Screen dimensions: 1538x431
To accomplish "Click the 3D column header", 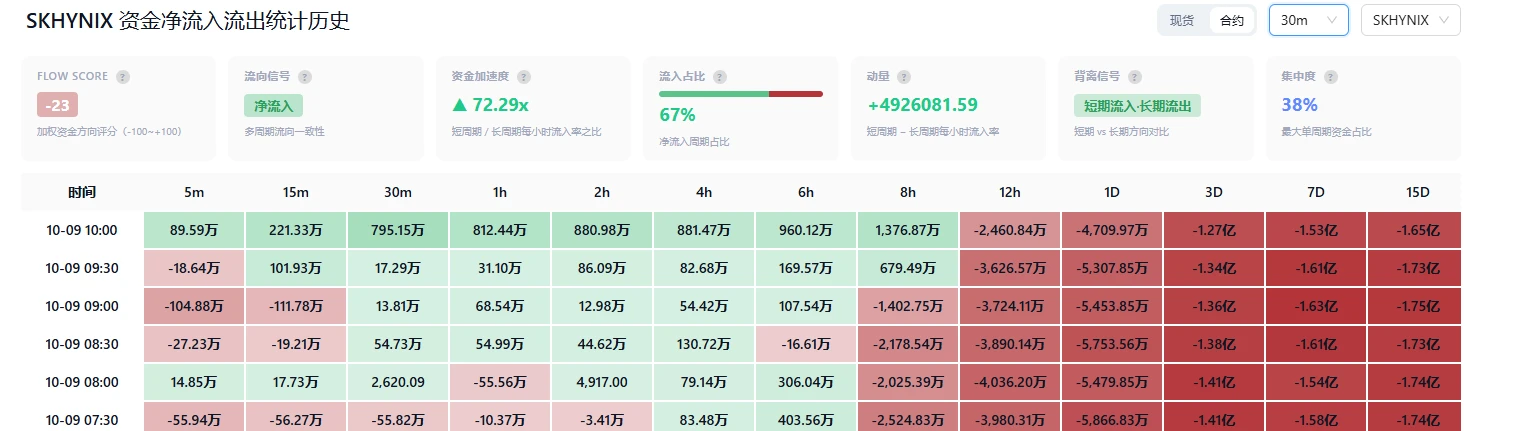I will pyautogui.click(x=1214, y=192).
